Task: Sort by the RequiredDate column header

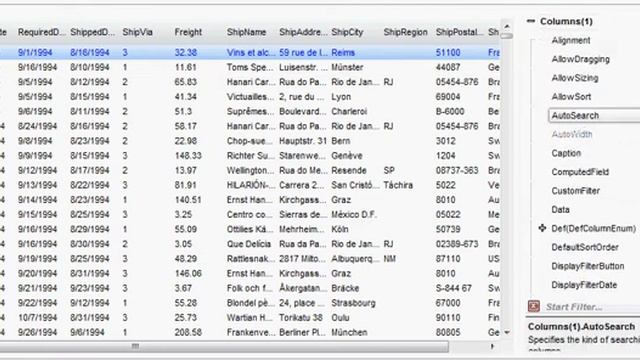Action: click(x=41, y=32)
